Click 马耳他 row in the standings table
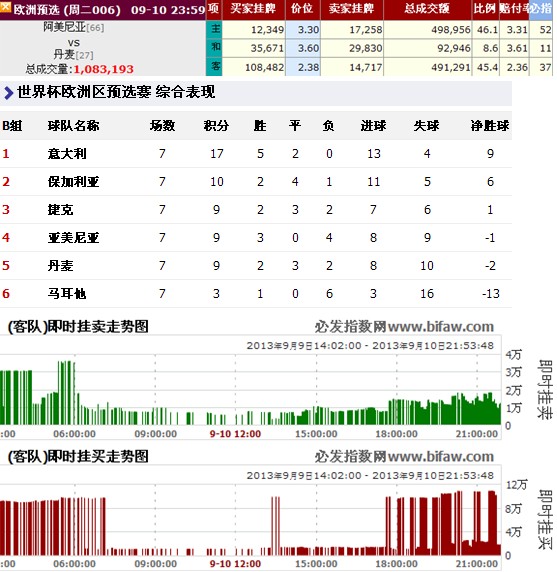Viewport: 557px width, 572px height. pyautogui.click(x=256, y=294)
